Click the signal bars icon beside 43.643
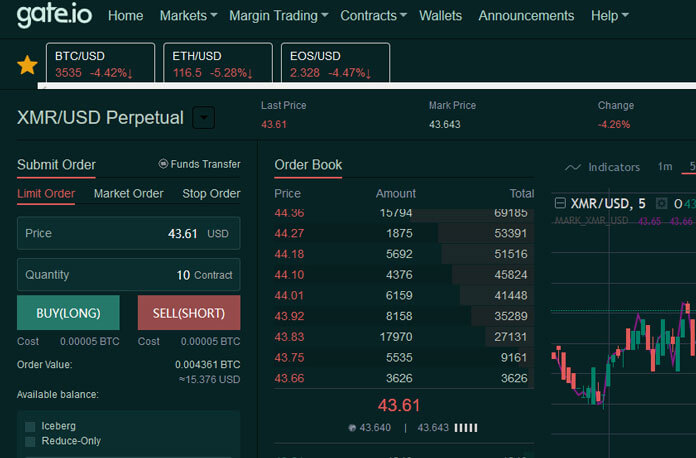The height and width of the screenshot is (458, 696). point(466,428)
